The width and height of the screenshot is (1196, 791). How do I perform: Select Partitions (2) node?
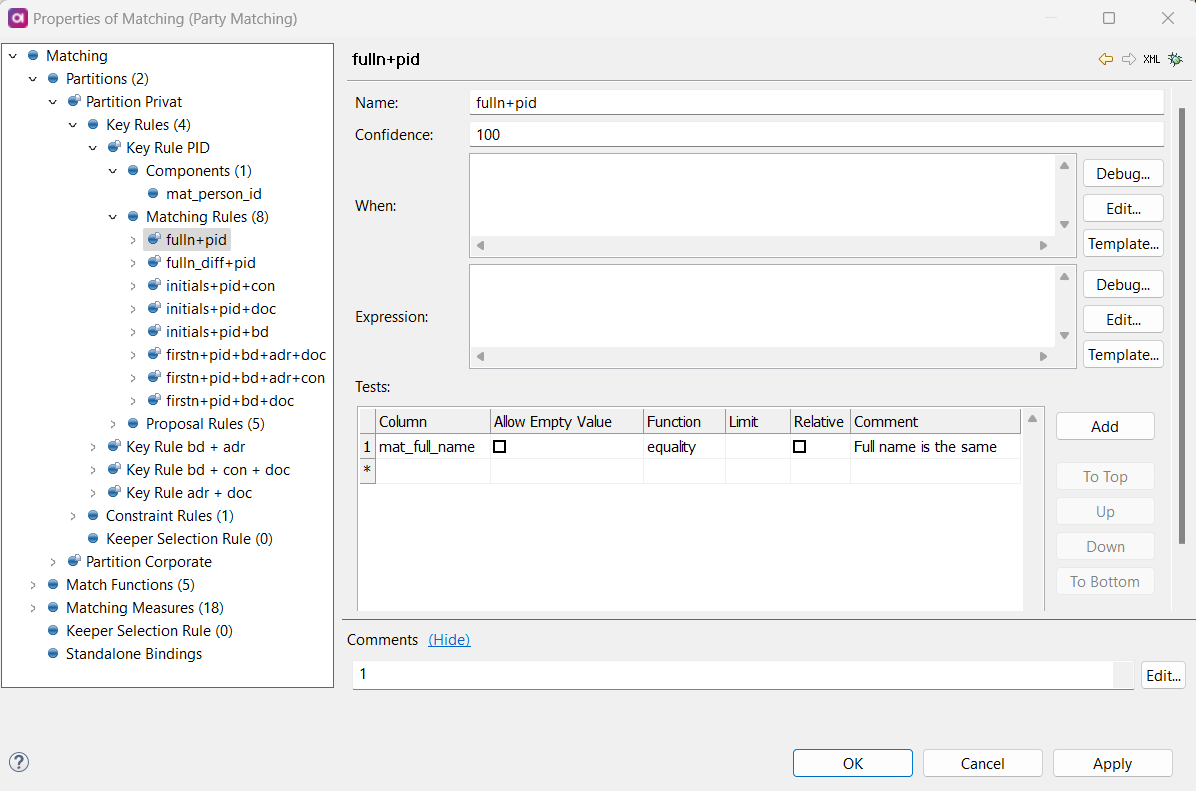107,79
